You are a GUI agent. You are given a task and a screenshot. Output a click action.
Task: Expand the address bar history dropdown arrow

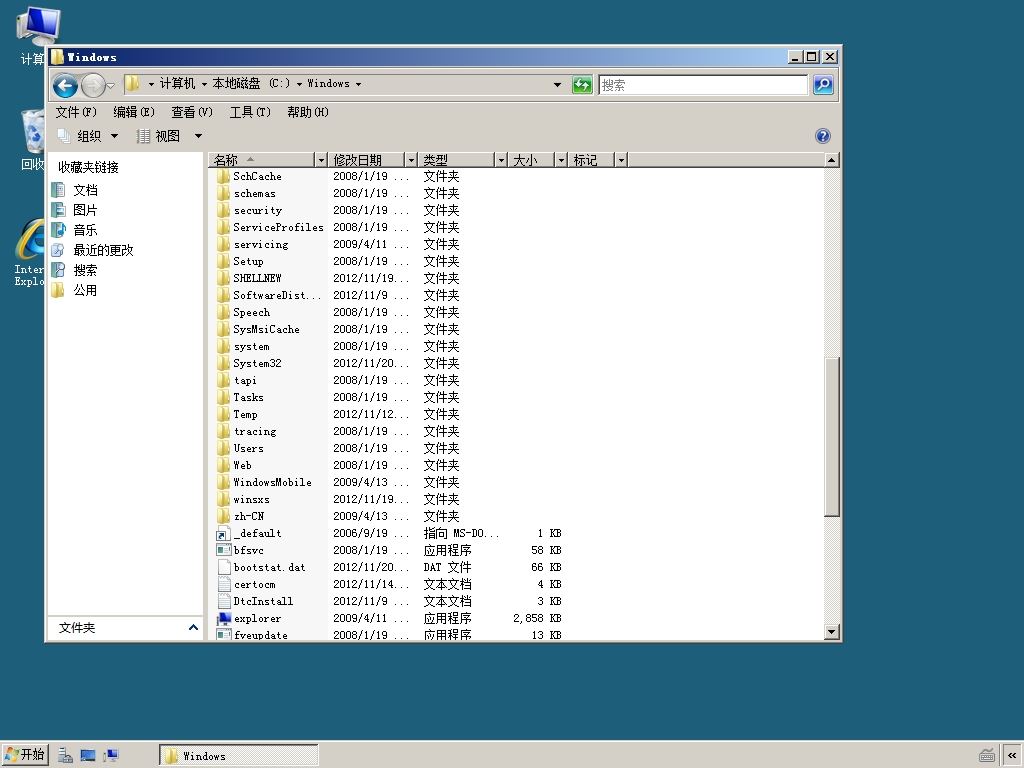coord(557,84)
